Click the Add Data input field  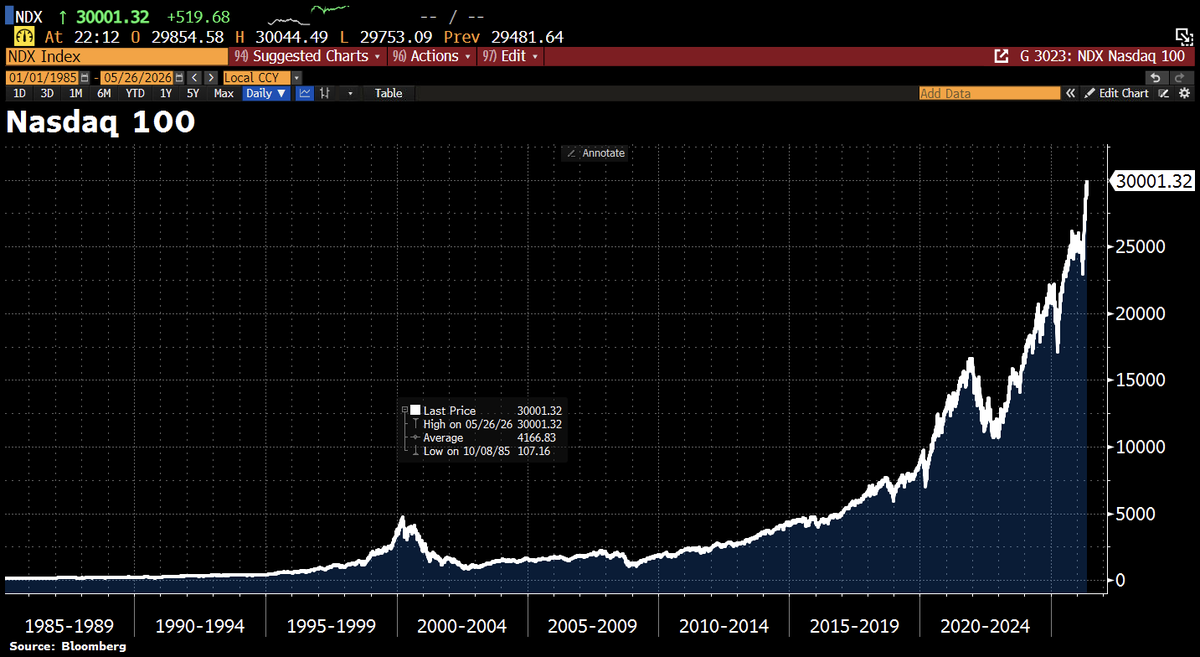990,93
